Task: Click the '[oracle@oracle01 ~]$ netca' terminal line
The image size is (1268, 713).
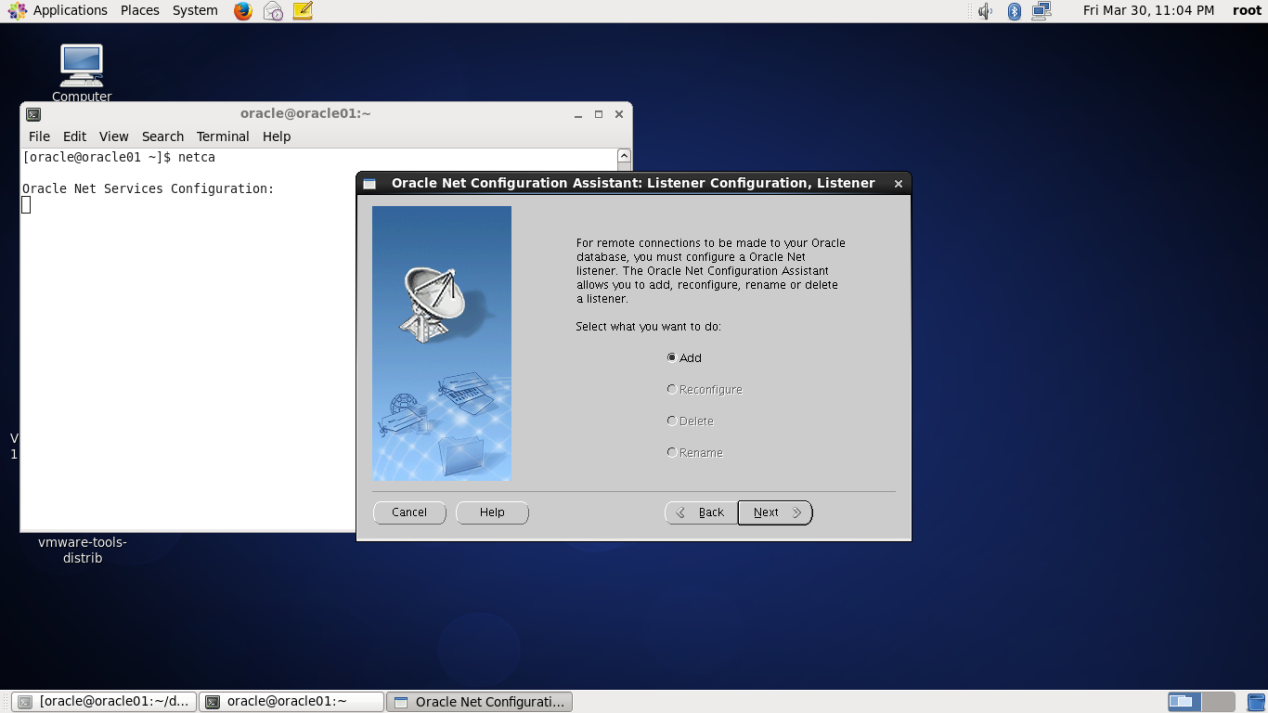Action: coord(119,158)
